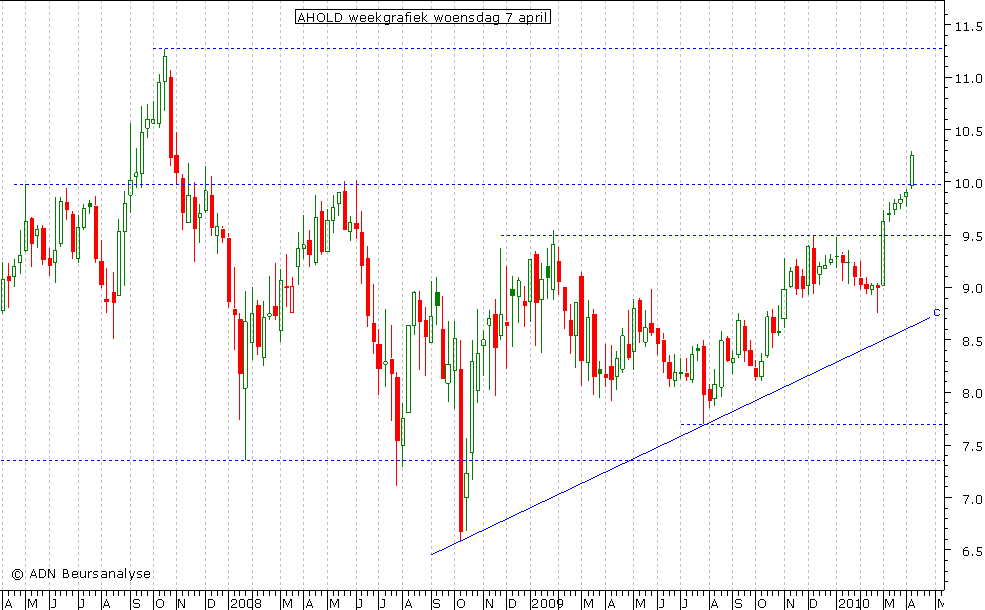Select the 7.5 price axis label
This screenshot has height=610, width=985.
[971, 446]
